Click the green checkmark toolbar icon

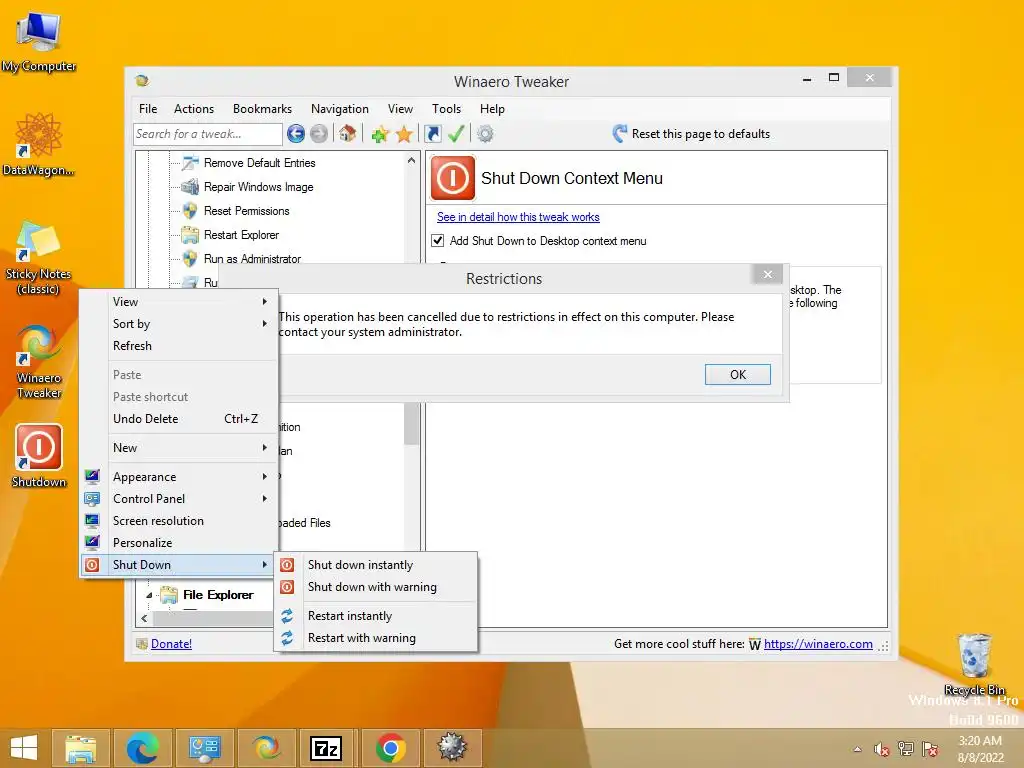[456, 134]
